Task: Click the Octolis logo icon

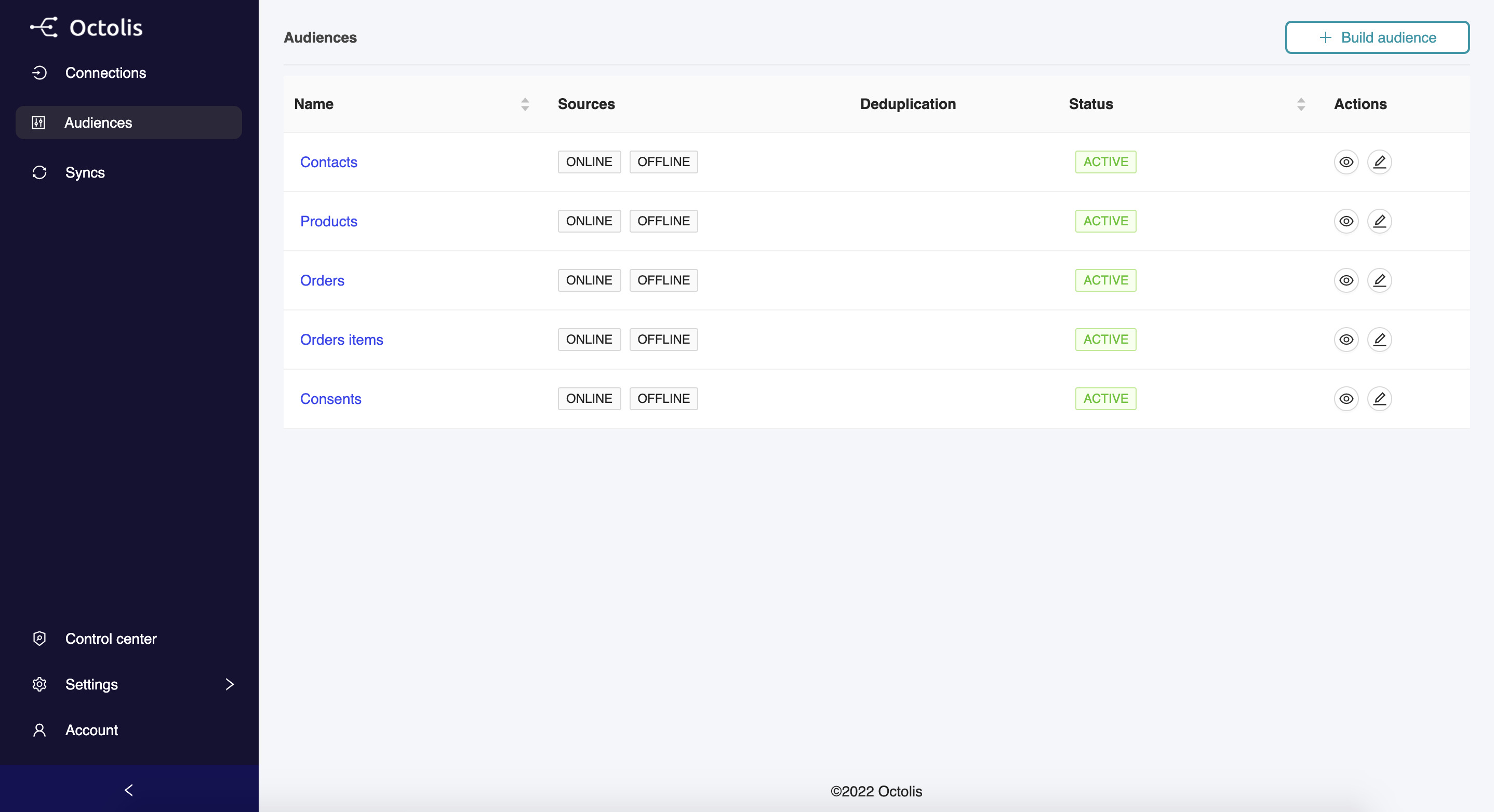Action: pyautogui.click(x=44, y=27)
